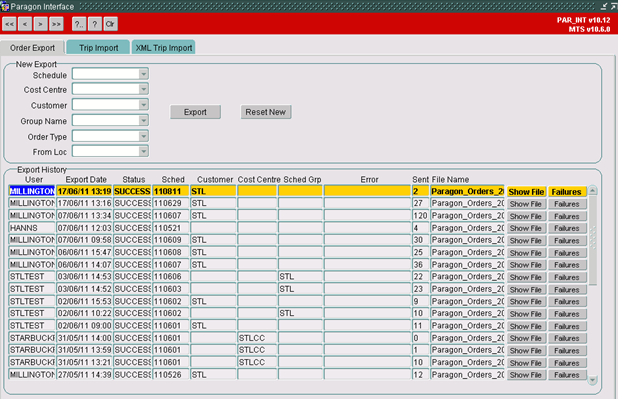Expand the Group Name dropdown
618x399 pixels.
tap(143, 121)
